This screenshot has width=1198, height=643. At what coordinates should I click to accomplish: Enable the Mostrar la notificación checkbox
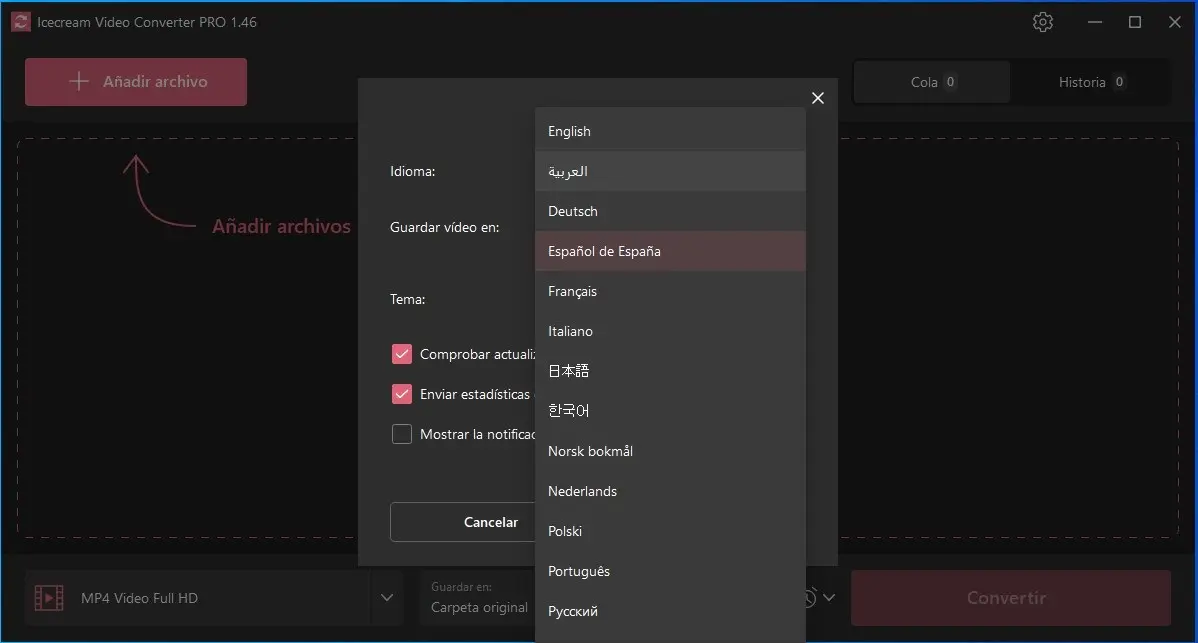[402, 434]
